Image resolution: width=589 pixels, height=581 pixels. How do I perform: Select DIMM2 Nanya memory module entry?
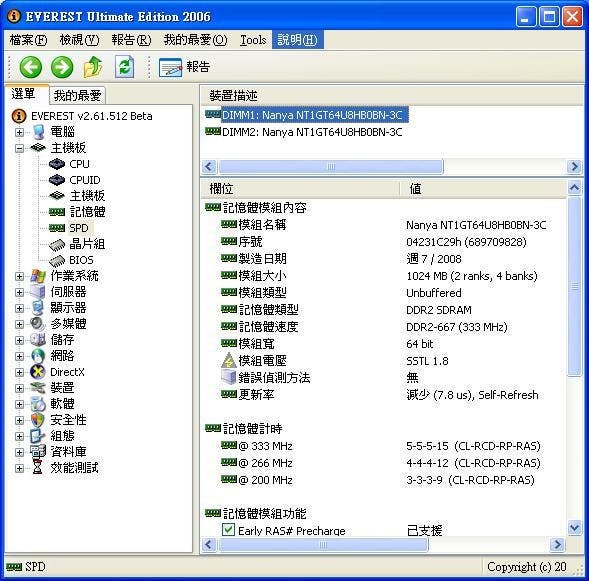tap(304, 132)
